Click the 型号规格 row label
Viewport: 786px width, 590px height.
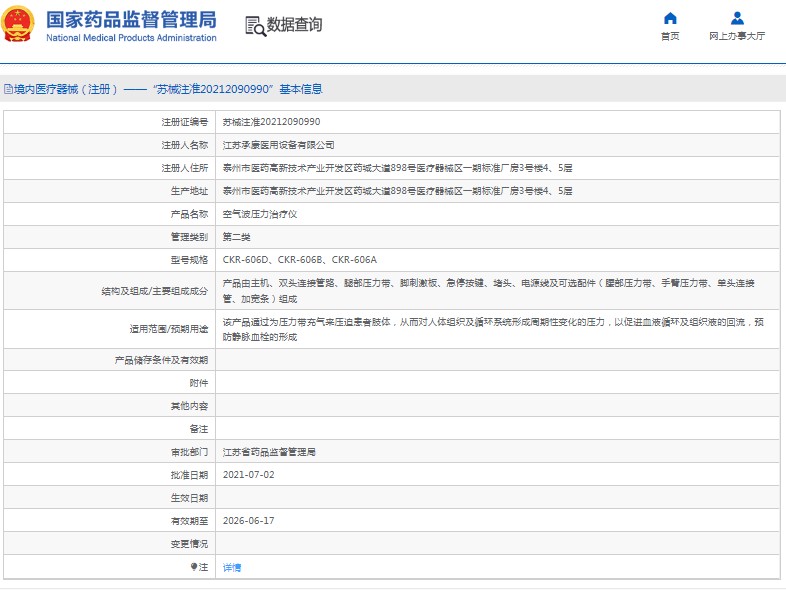189,260
